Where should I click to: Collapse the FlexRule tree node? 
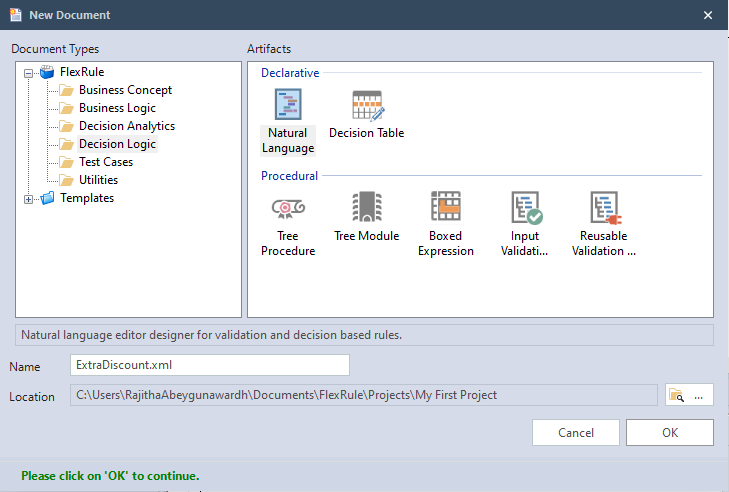coord(28,73)
